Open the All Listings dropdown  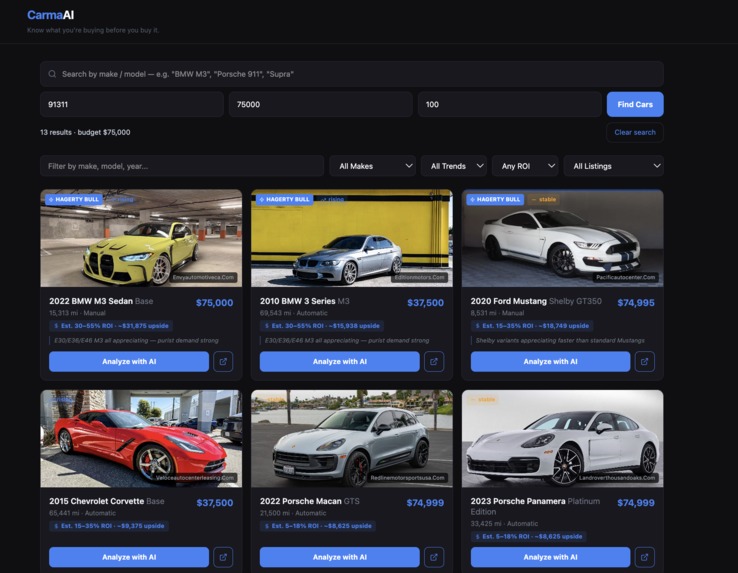[614, 166]
